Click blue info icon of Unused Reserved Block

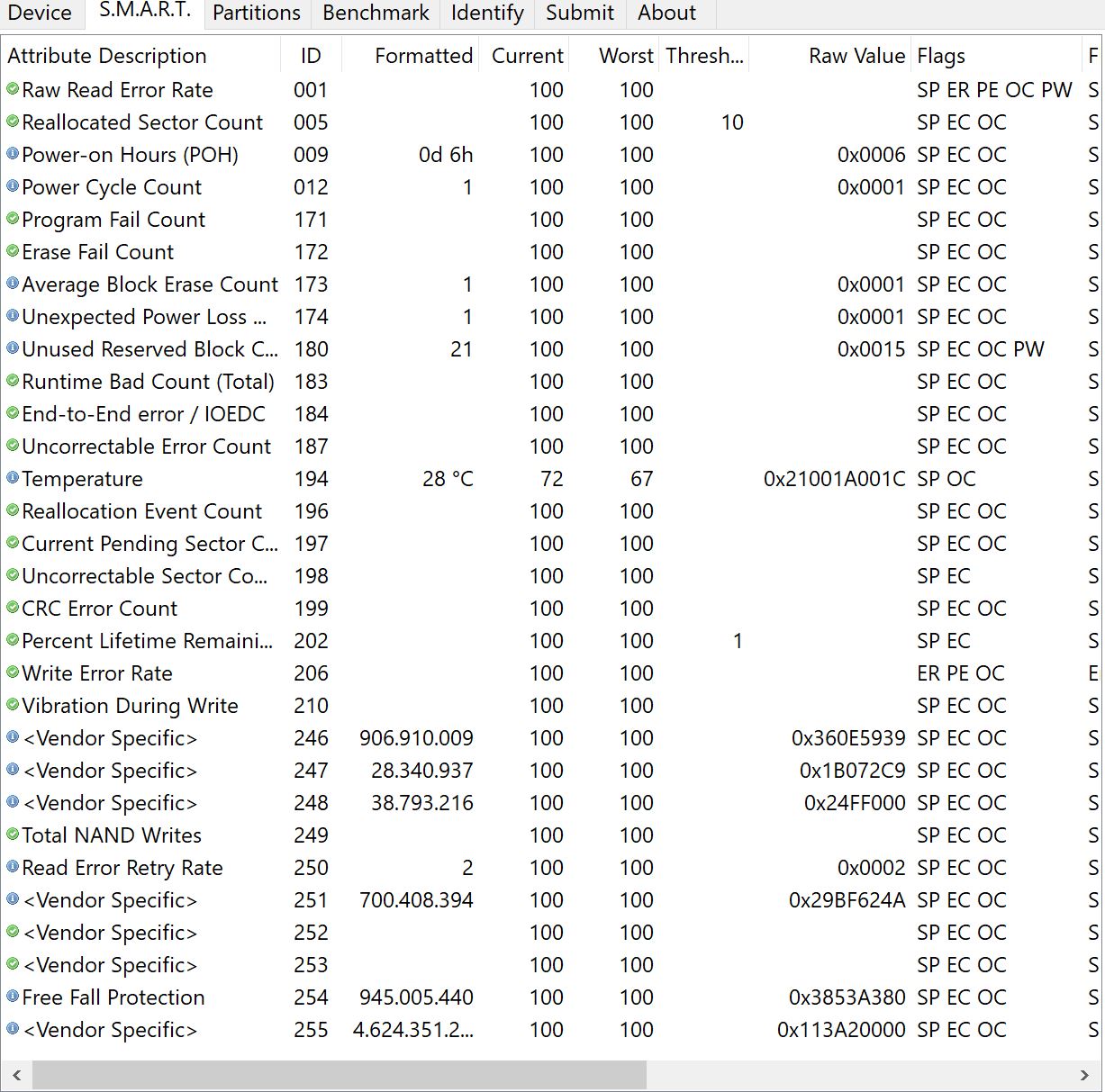(x=13, y=348)
